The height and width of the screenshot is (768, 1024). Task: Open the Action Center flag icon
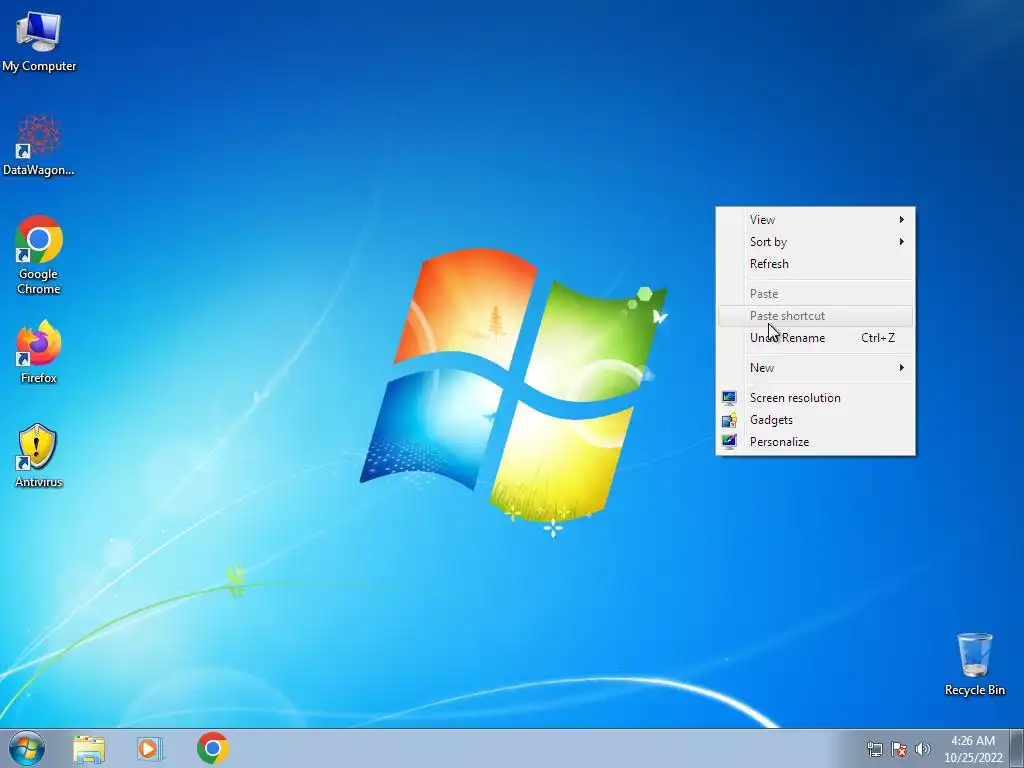point(899,749)
